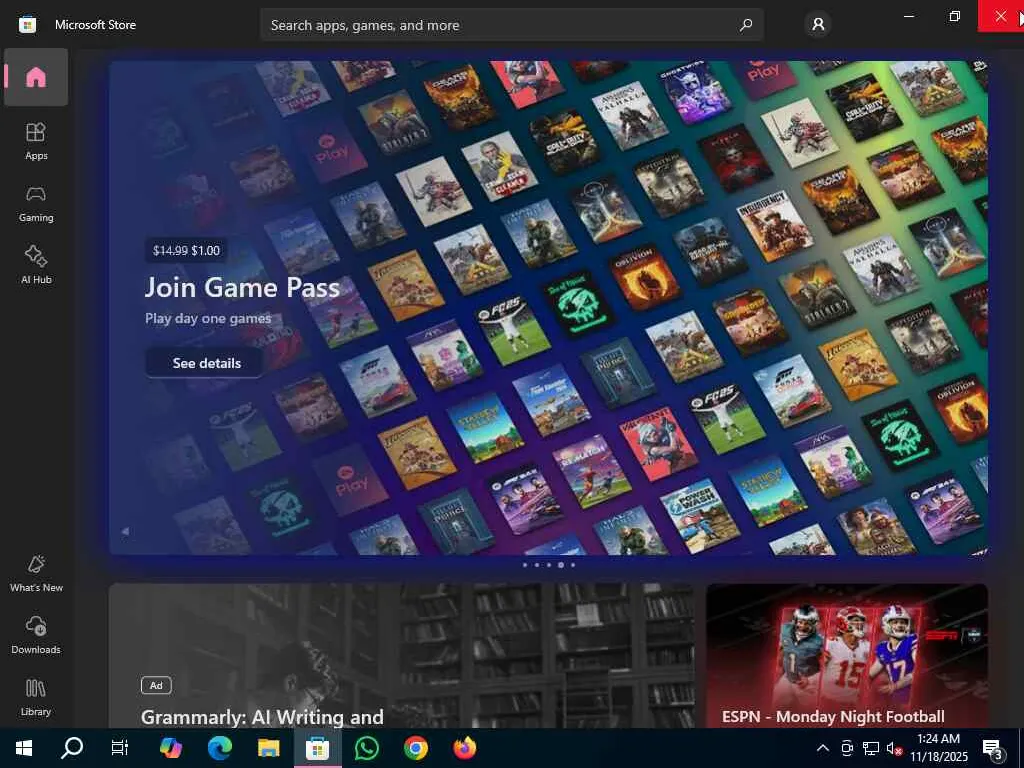Open the Windows Start menu
The image size is (1024, 768).
click(24, 748)
